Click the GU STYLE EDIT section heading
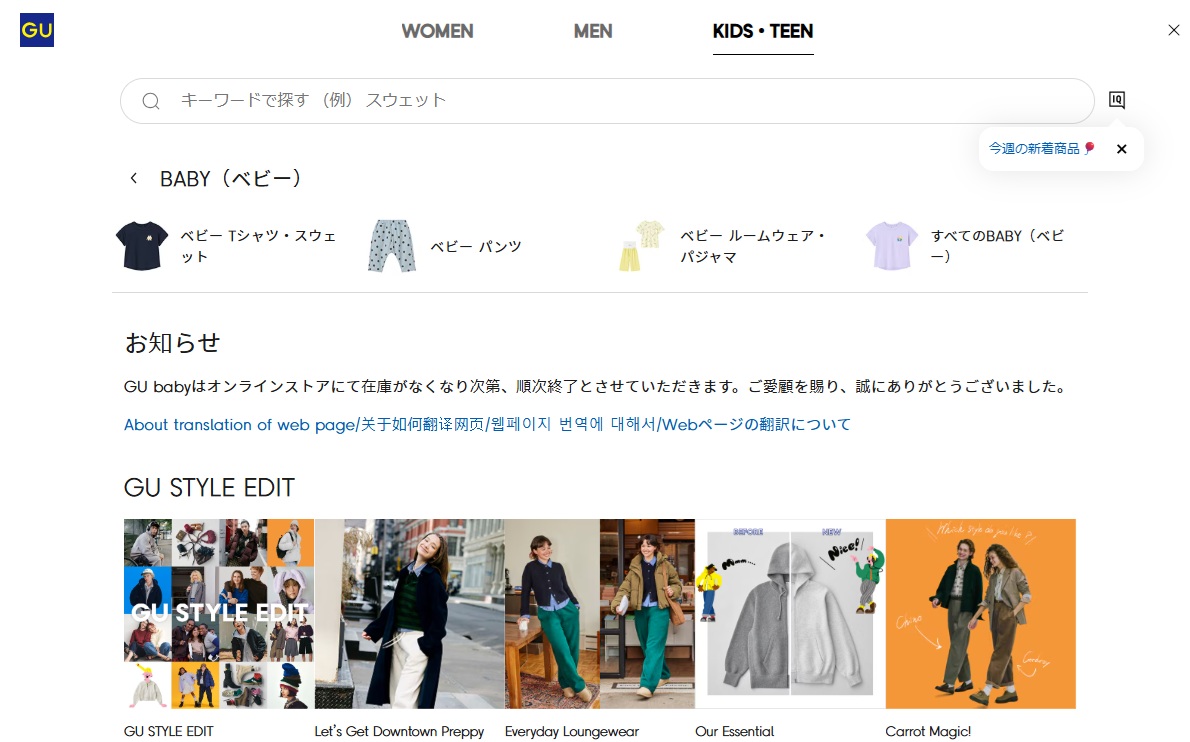 point(209,487)
